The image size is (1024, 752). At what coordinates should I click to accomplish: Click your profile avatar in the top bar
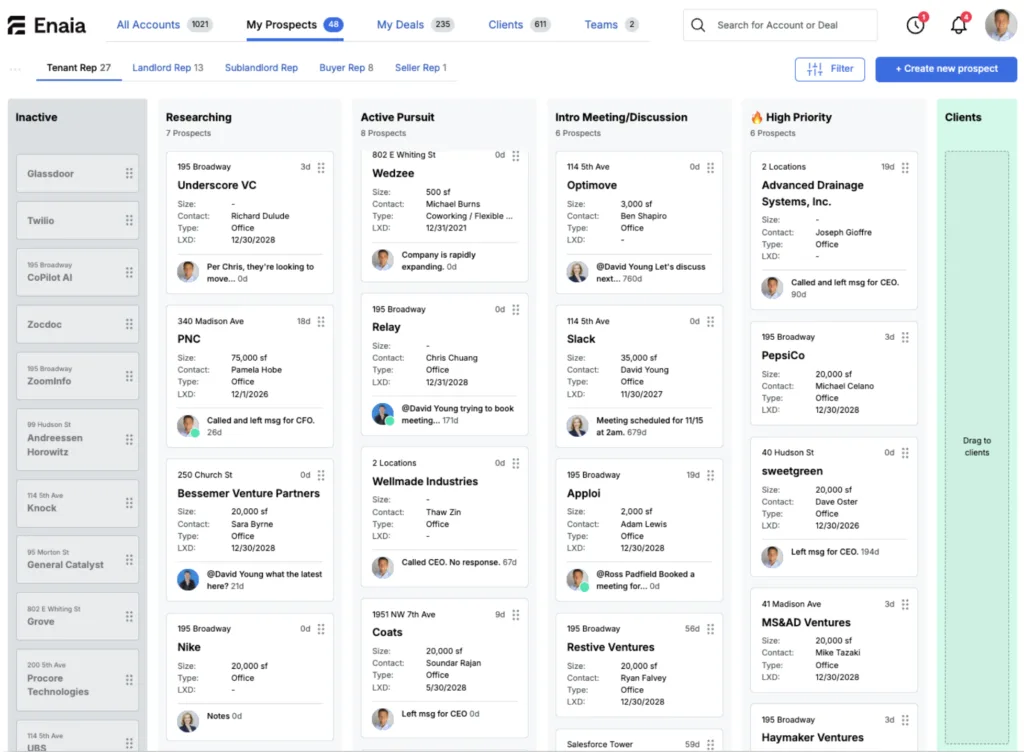1001,24
